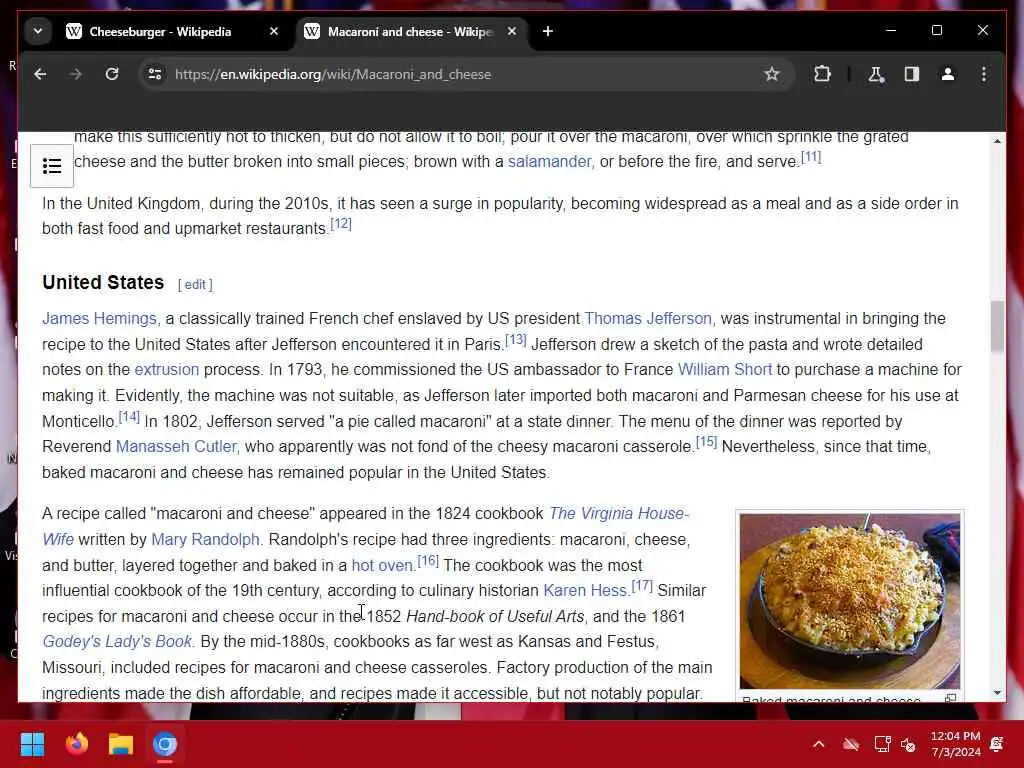Open citation reference [11]
The image size is (1024, 768).
pyautogui.click(x=810, y=157)
